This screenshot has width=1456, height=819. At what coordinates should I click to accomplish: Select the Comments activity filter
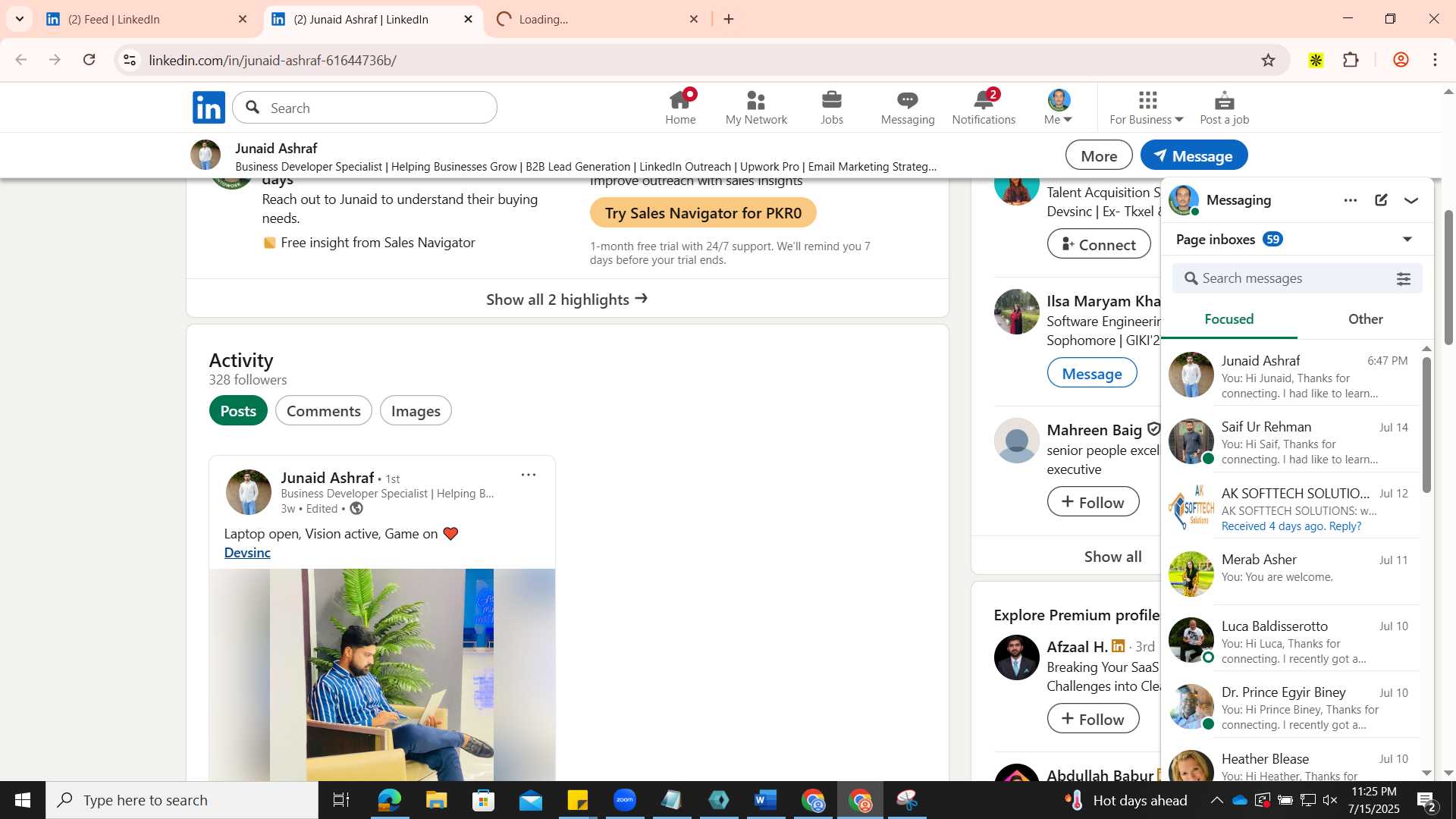324,411
